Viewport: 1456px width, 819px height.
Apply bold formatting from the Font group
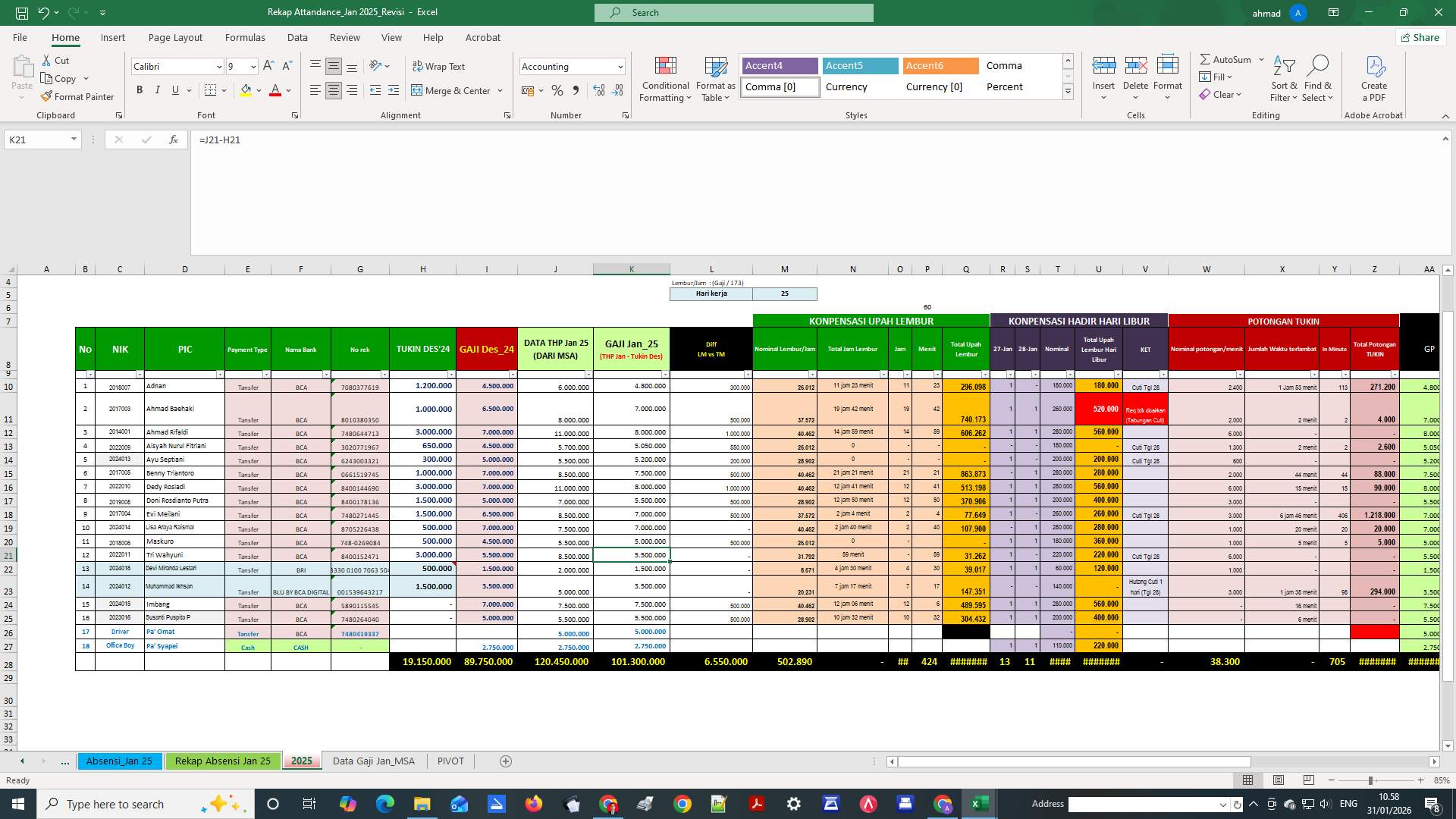140,89
